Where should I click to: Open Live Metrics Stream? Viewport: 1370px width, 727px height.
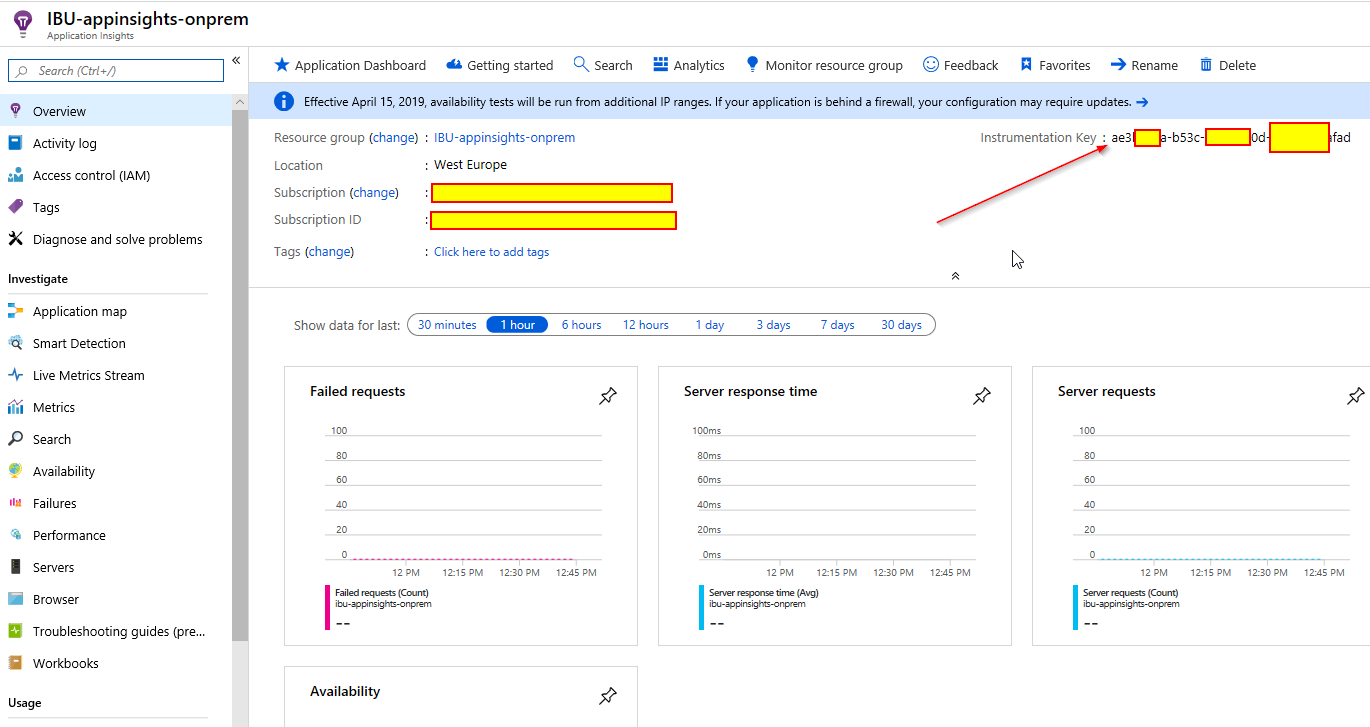(86, 375)
